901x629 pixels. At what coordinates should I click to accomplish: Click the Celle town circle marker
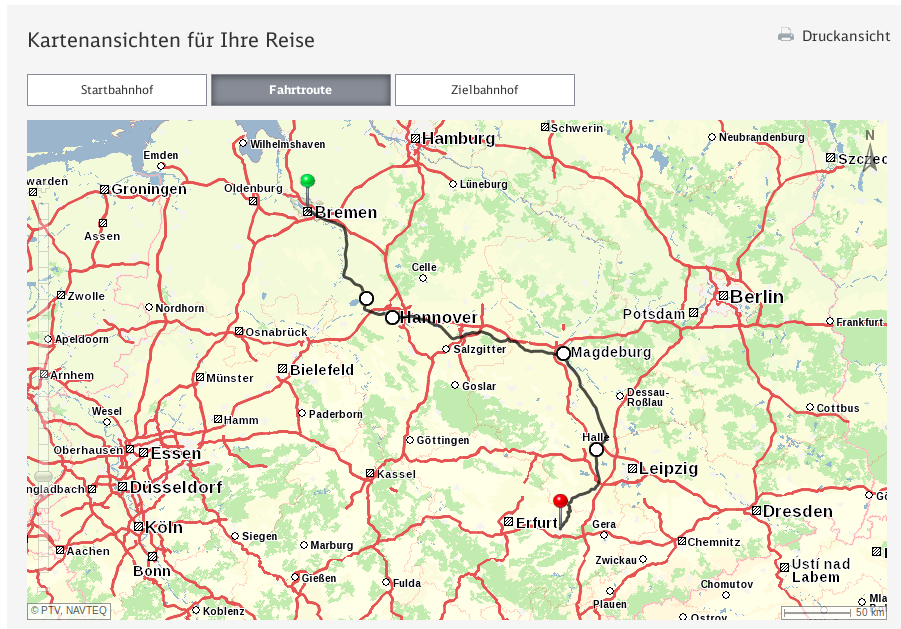pos(423,278)
